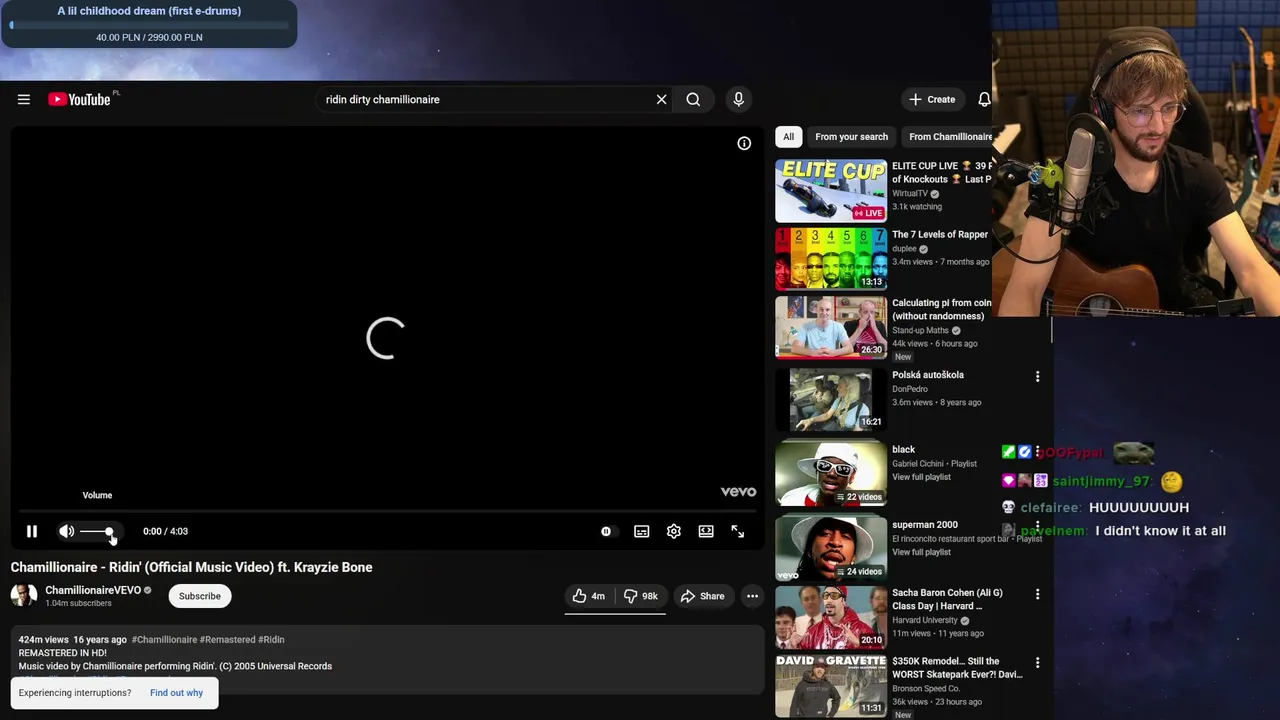Show video info card icon
This screenshot has width=1280, height=720.
744,143
